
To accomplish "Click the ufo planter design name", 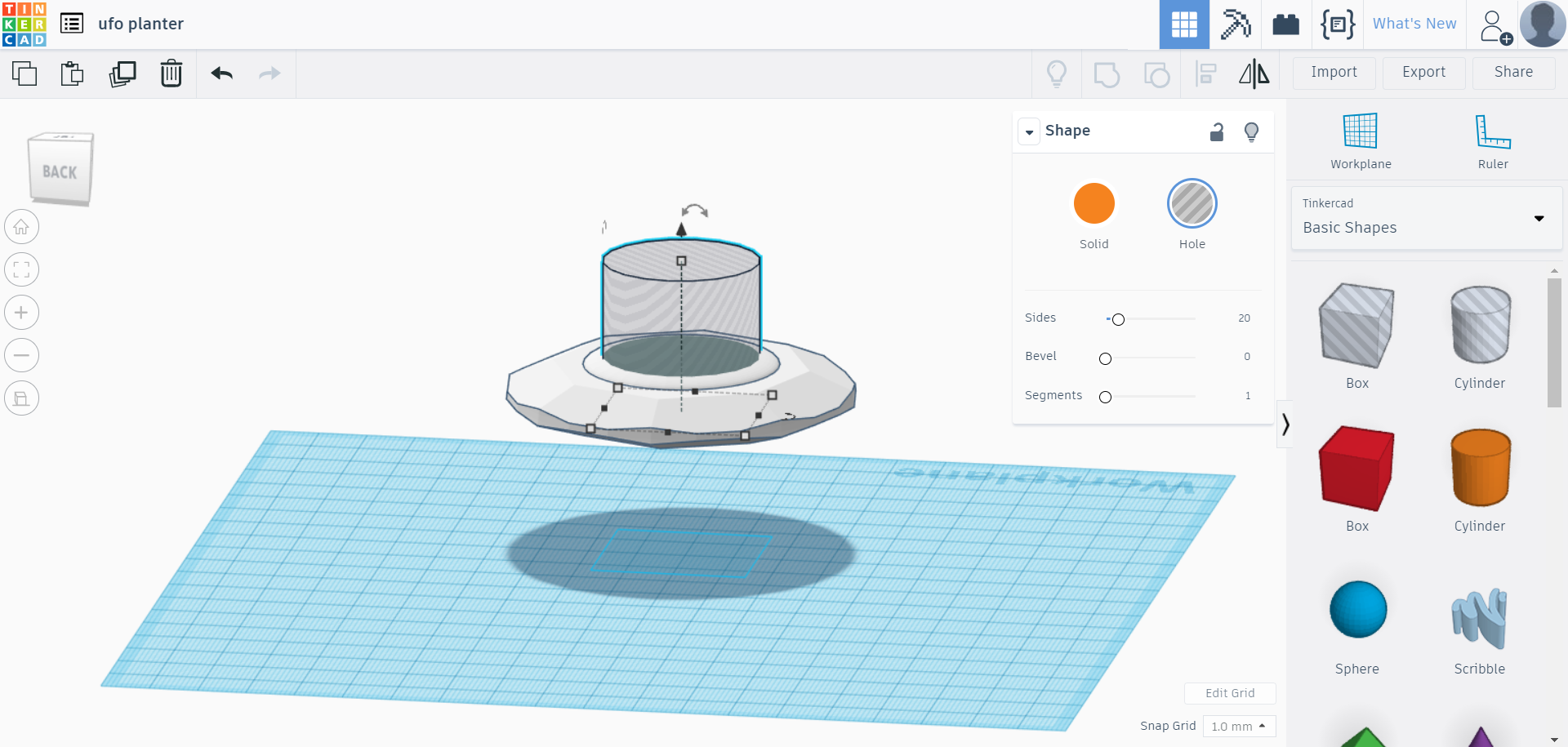I will 140,24.
